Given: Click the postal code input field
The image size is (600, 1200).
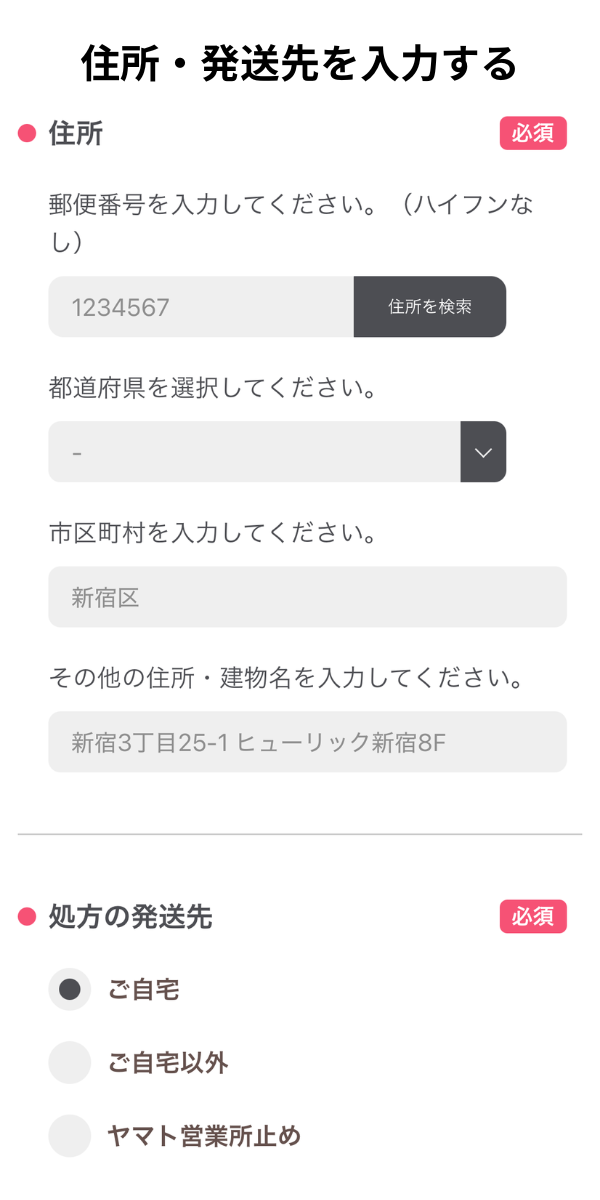Looking at the screenshot, I should (x=201, y=307).
